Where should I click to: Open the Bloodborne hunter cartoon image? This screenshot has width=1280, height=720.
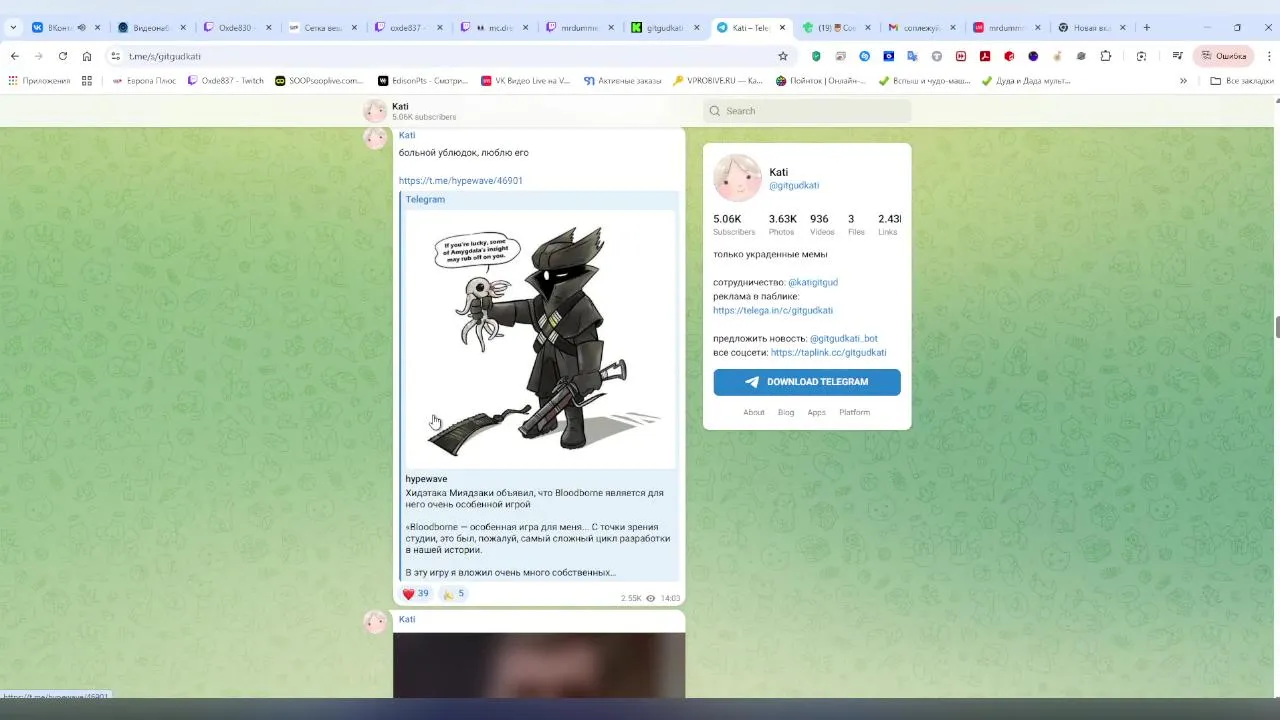(x=540, y=339)
